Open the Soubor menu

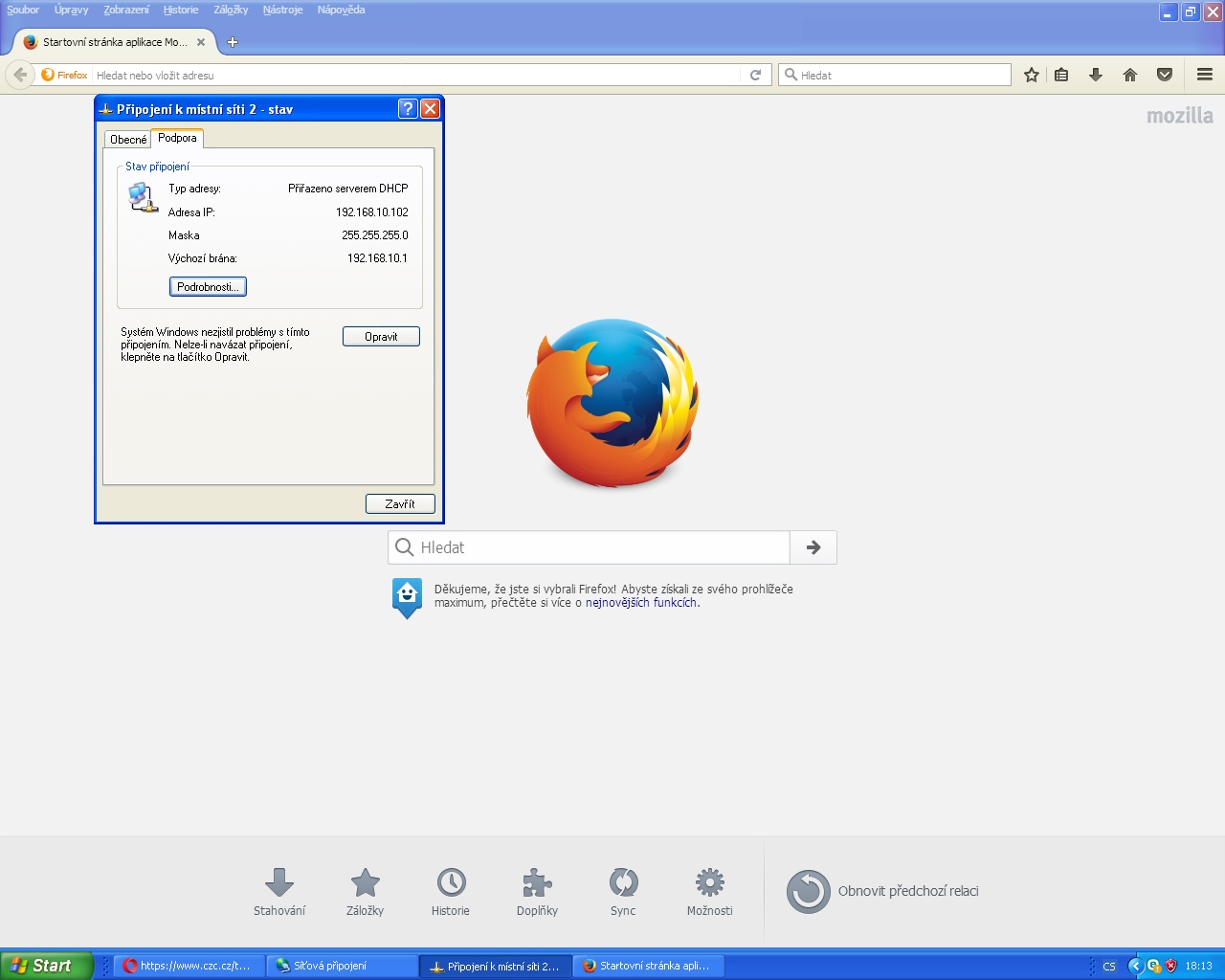[x=23, y=10]
